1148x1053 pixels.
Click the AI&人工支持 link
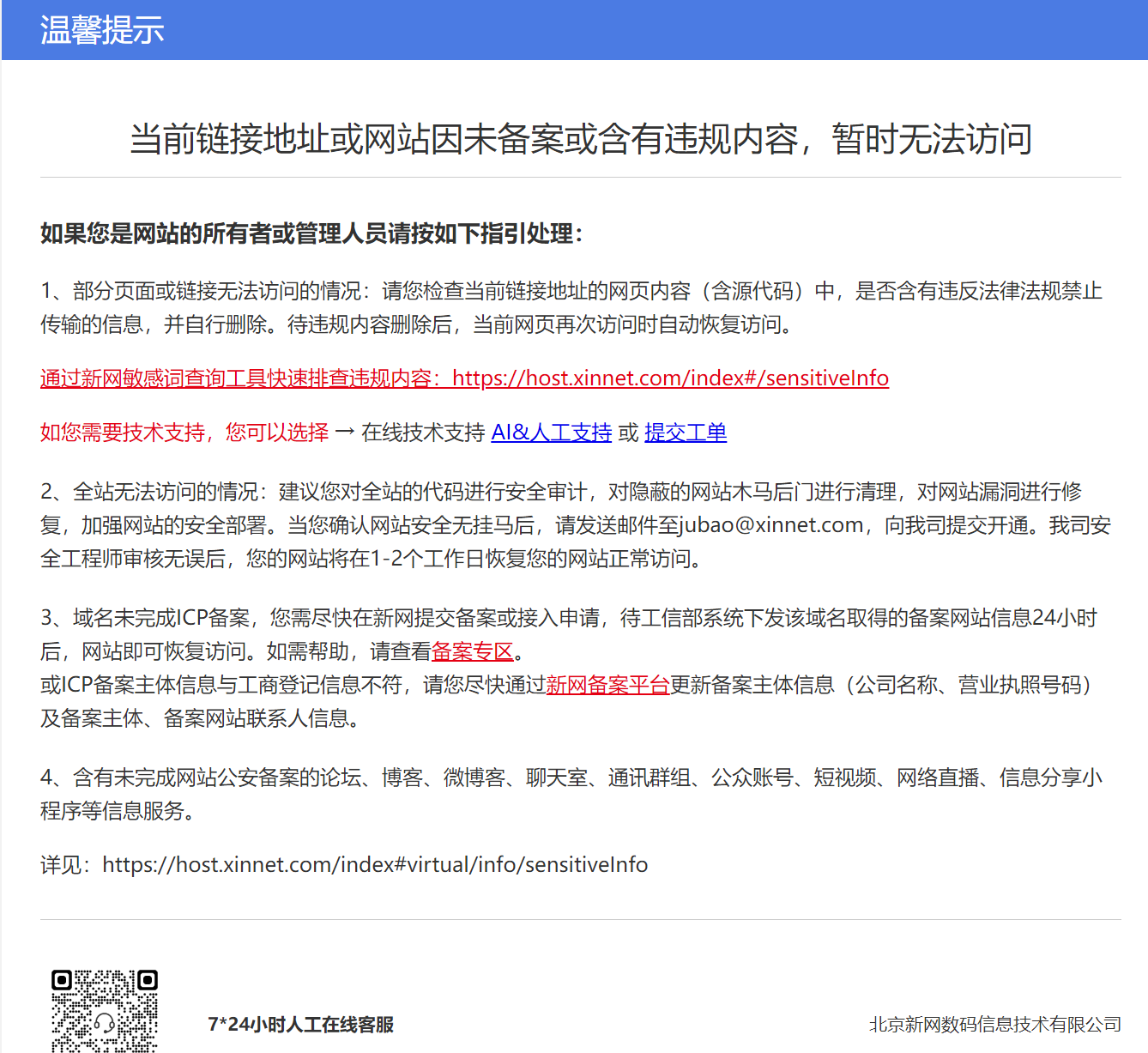tap(551, 433)
